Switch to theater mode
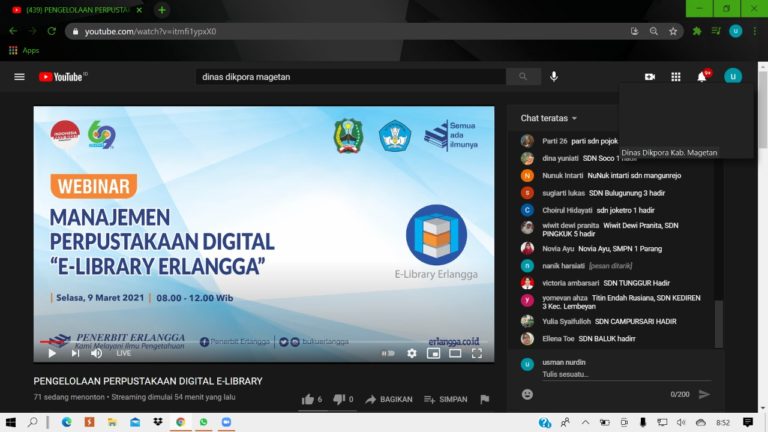 [x=455, y=353]
